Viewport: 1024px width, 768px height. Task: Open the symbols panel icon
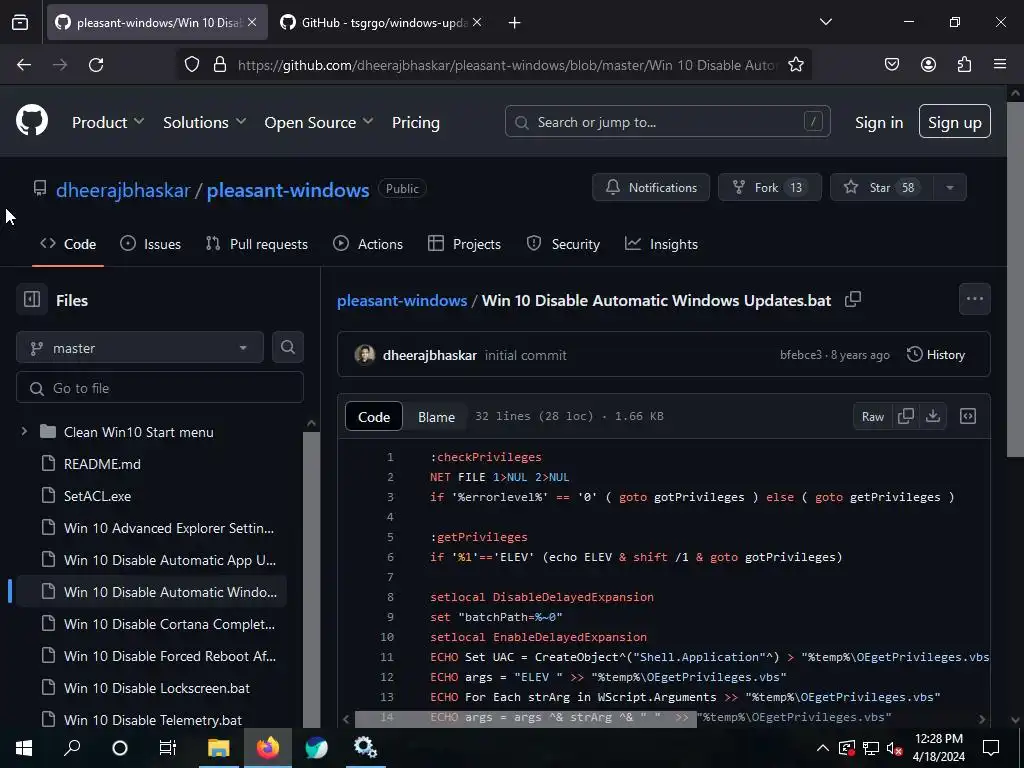point(968,416)
